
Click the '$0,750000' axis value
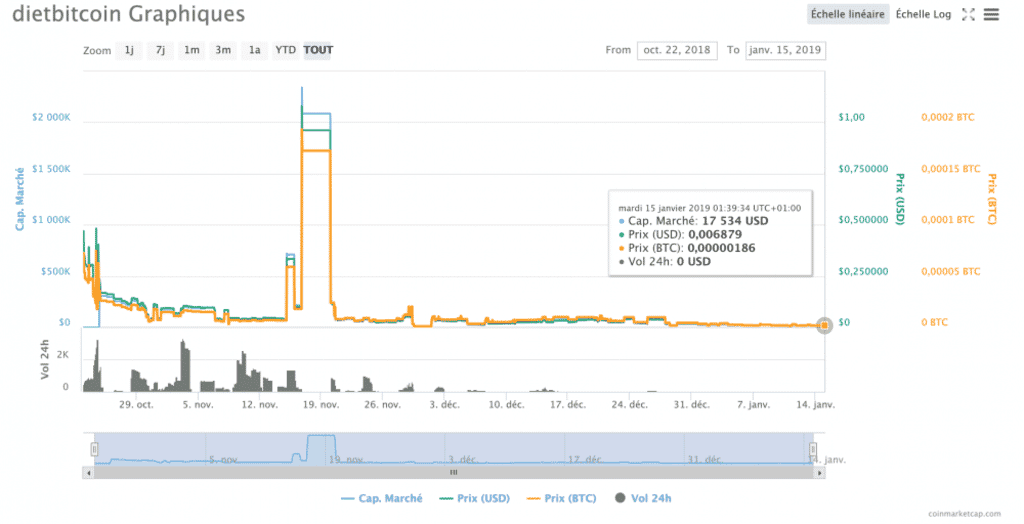click(863, 169)
